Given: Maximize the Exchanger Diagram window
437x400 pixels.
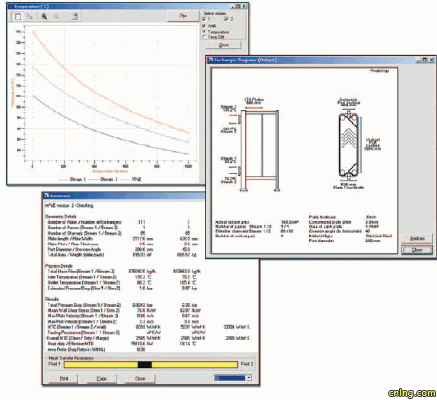Looking at the screenshot, I should (x=425, y=60).
